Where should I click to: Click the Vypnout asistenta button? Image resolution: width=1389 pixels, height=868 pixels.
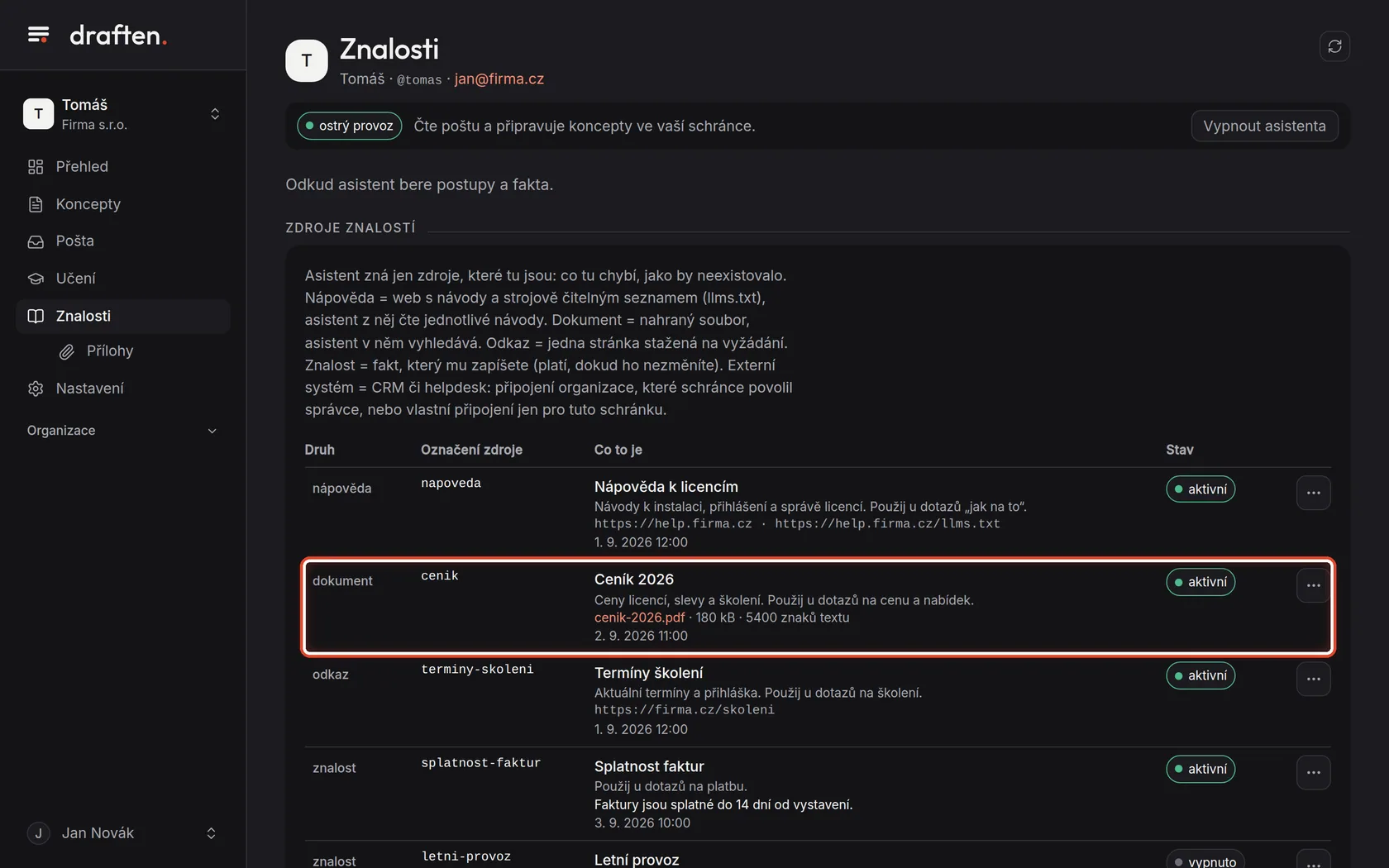[1264, 126]
